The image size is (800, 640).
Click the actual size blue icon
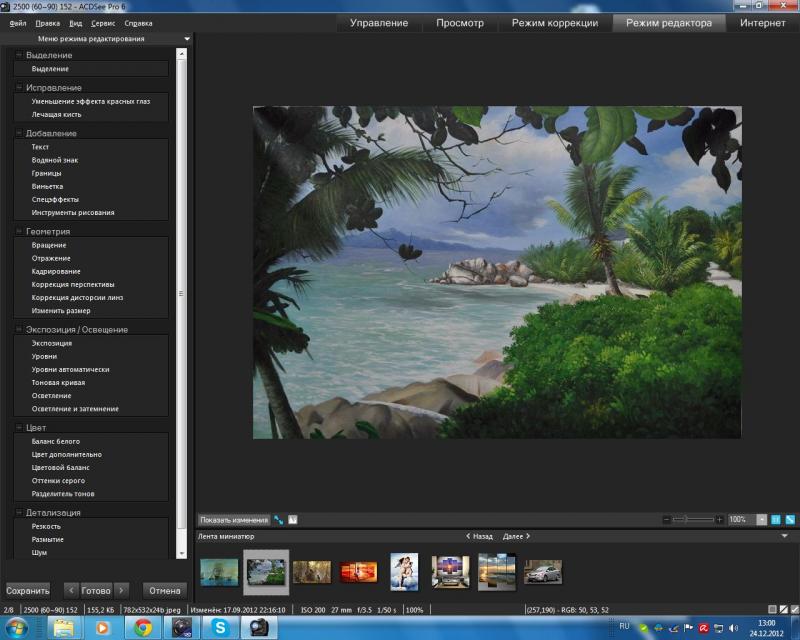coord(776,520)
